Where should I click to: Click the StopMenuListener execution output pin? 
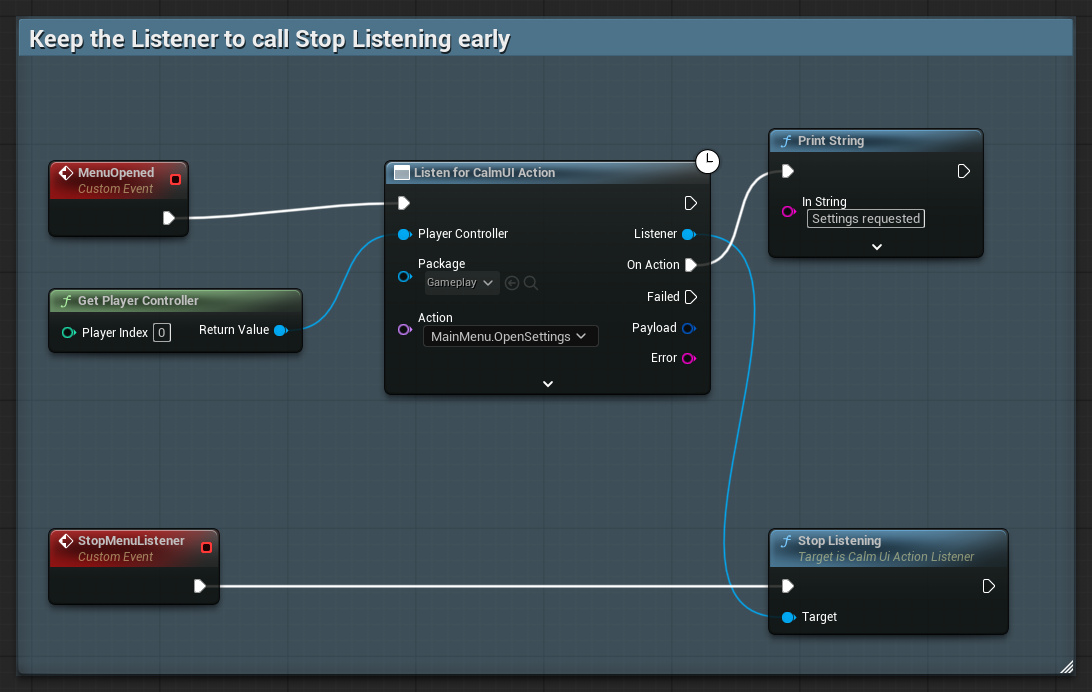coord(200,586)
